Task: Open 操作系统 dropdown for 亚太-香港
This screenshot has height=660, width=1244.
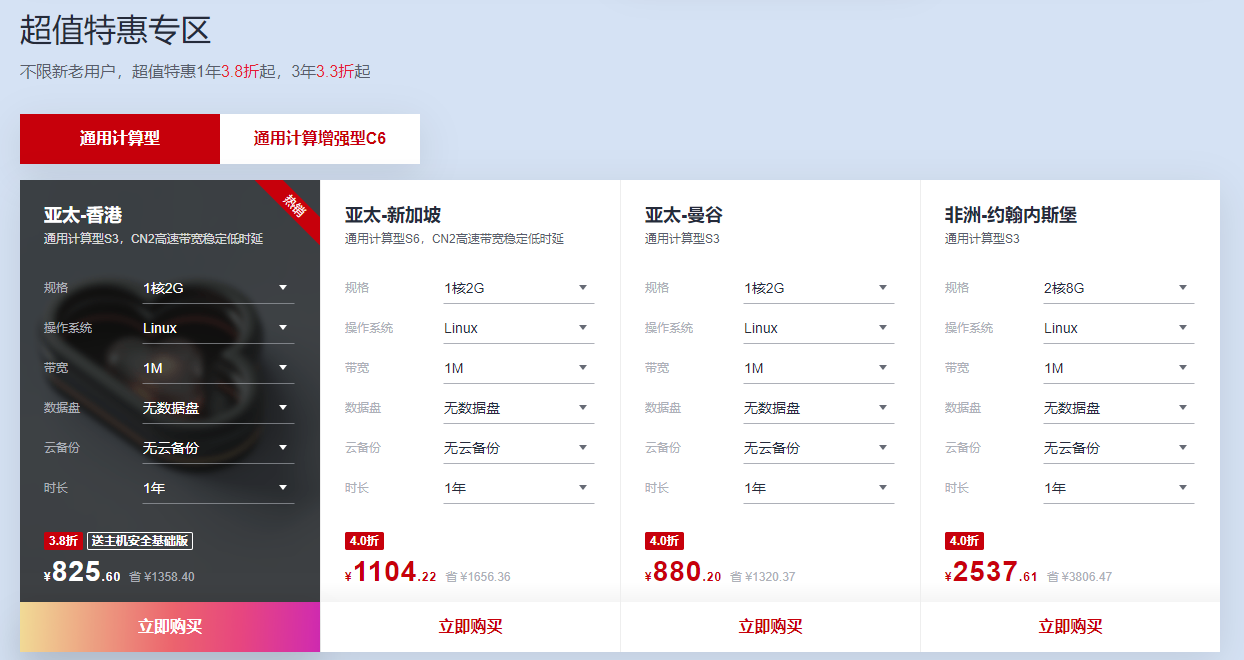Action: (218, 328)
